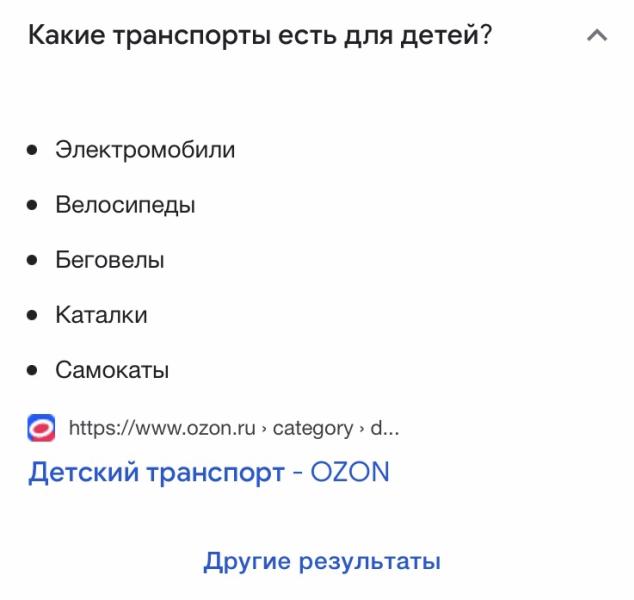
Task: Show more via "Другие результаты"
Action: coord(322,562)
